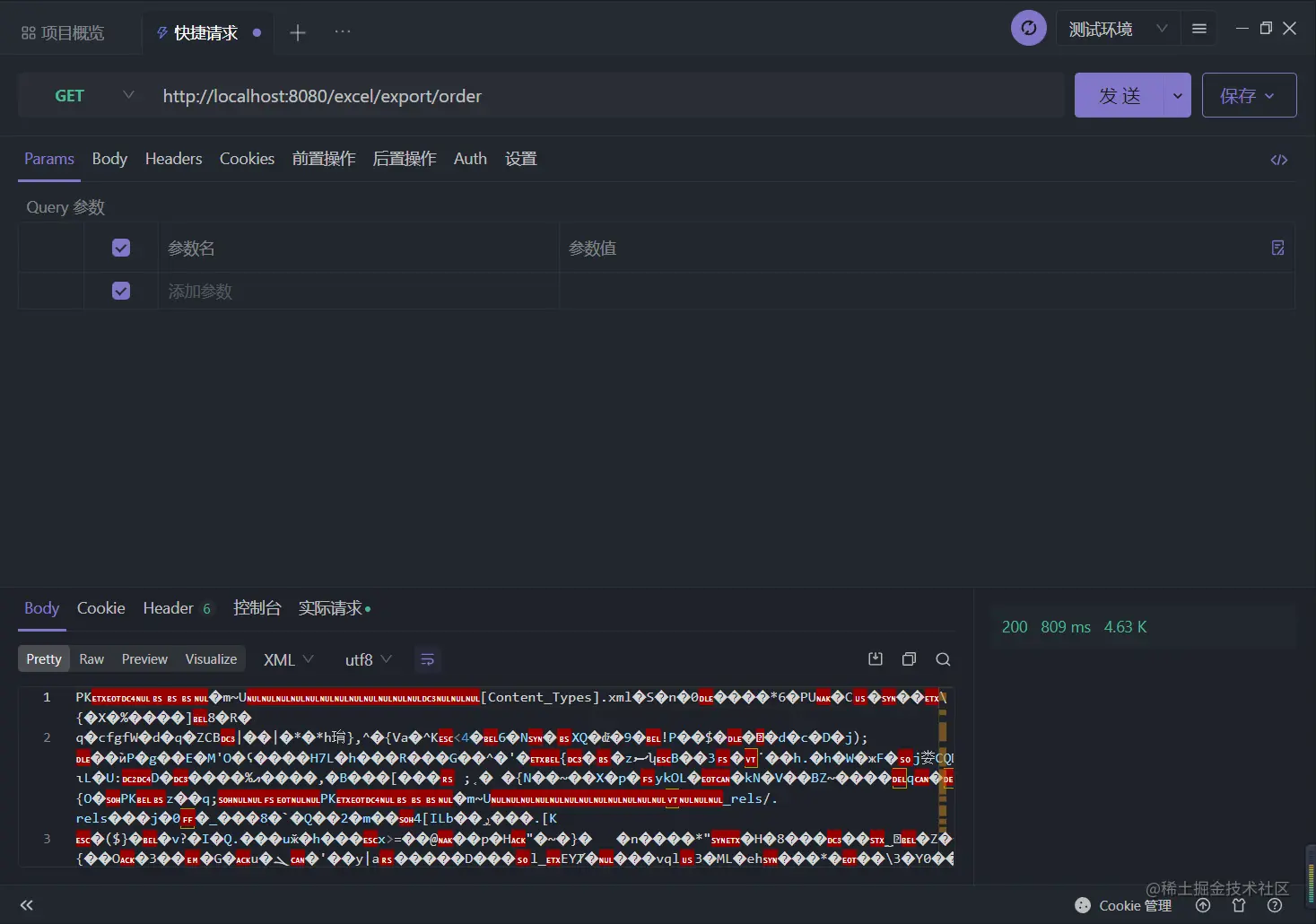Search the response with the magnifier icon
Viewport: 1316px width, 924px height.
pyautogui.click(x=943, y=659)
